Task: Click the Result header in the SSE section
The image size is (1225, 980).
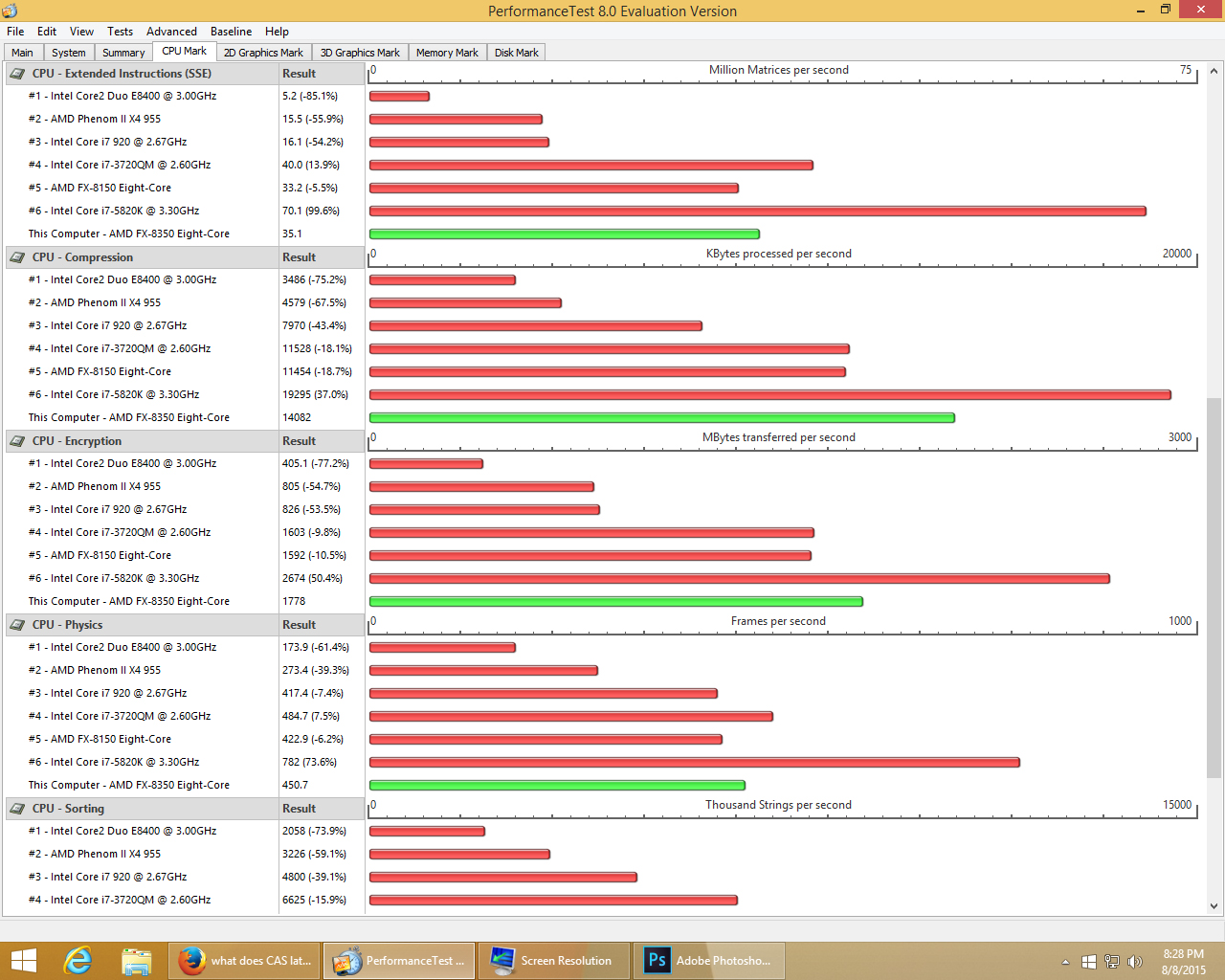Action: [299, 74]
